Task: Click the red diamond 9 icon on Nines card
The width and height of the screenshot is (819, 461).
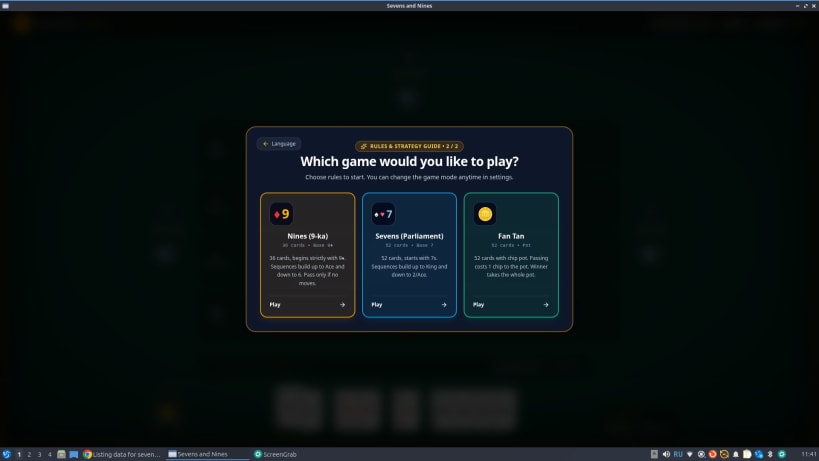Action: pyautogui.click(x=282, y=214)
